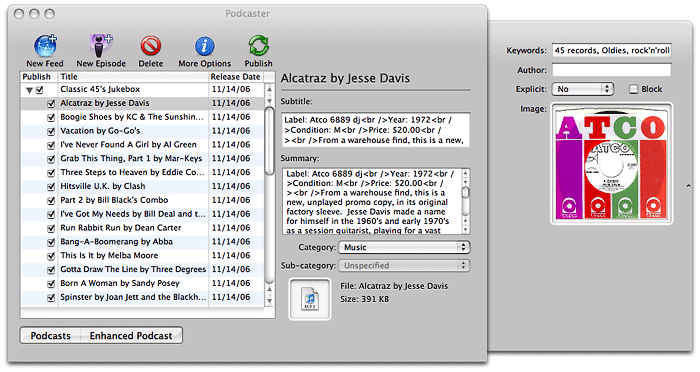Toggle publish for Part 2 by Bill Black's Combo
This screenshot has width=700, height=372.
tap(51, 201)
